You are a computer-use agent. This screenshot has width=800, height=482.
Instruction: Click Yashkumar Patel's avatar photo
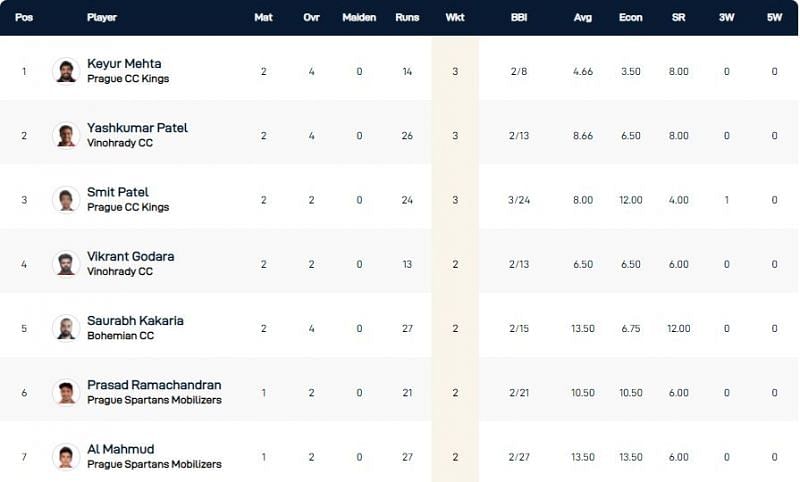66,135
